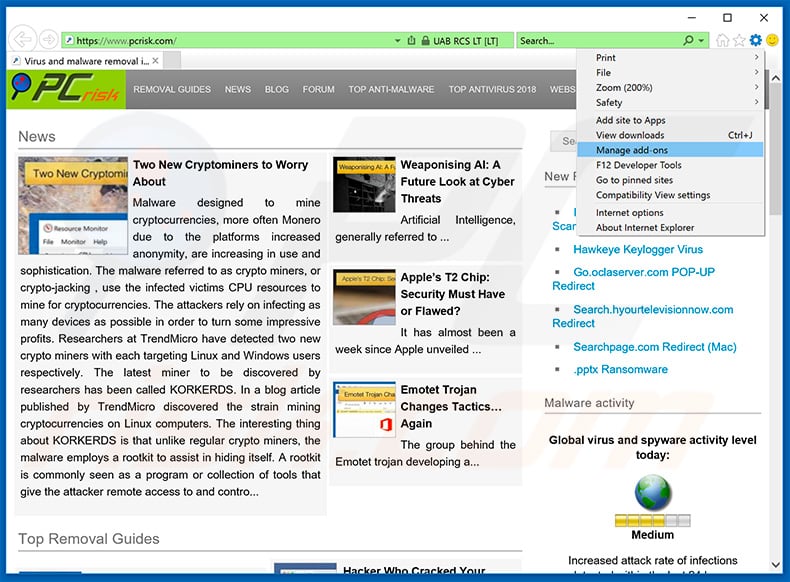Open F12 Developer Tools
Screen dimensions: 790x582
(670, 165)
